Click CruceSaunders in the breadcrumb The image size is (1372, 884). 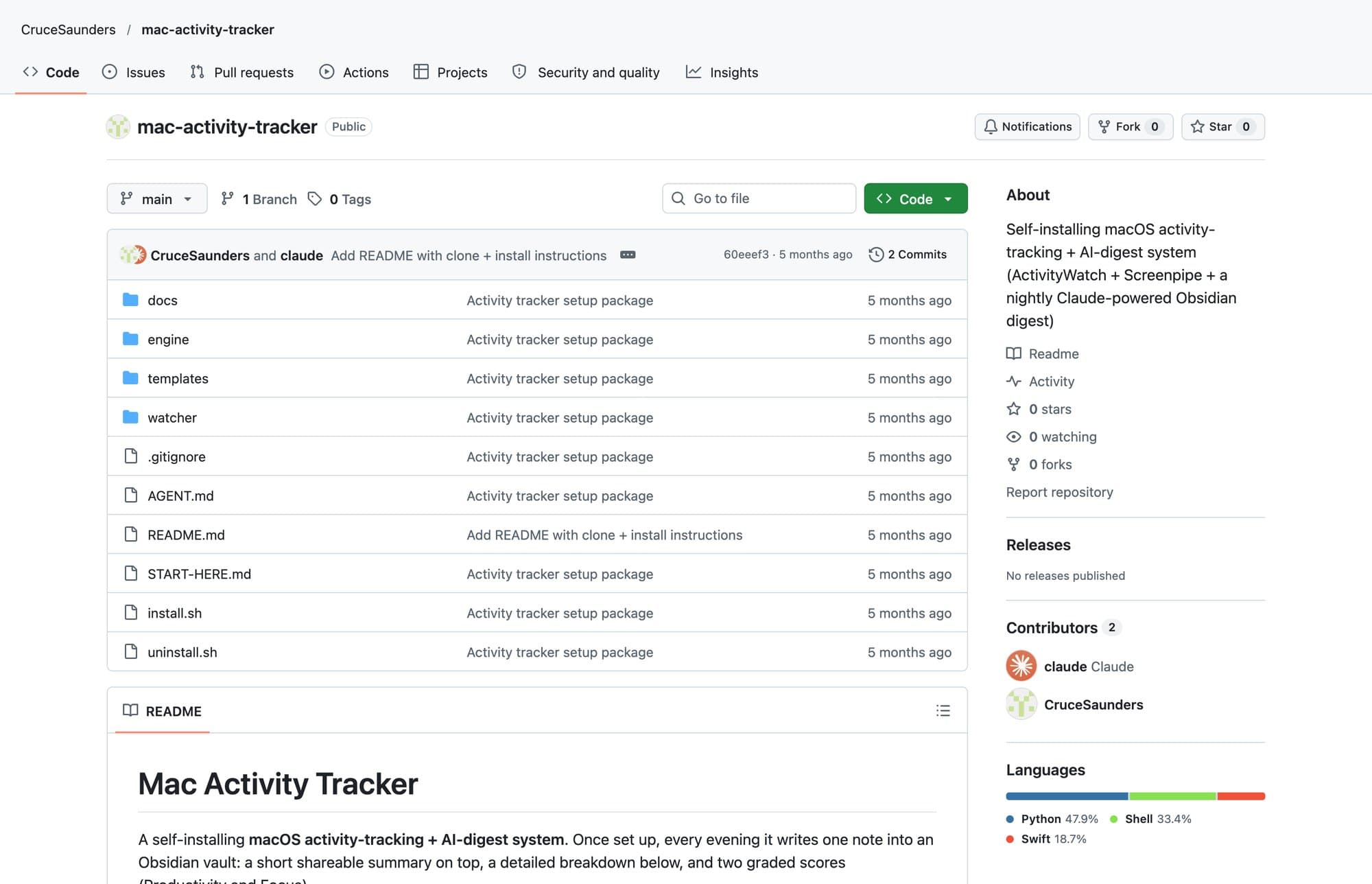68,30
